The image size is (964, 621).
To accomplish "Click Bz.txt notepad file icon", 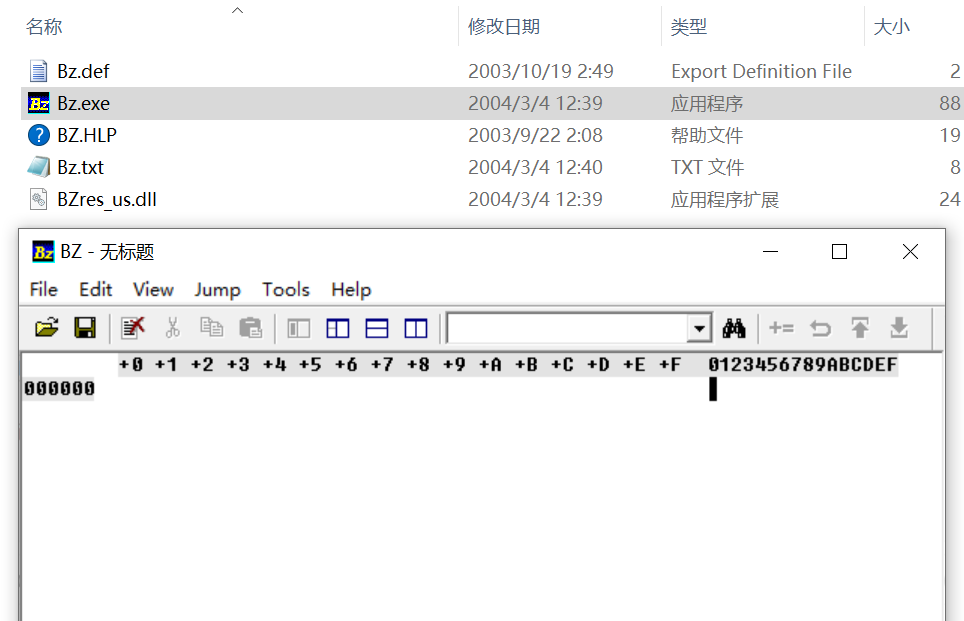I will (39, 167).
